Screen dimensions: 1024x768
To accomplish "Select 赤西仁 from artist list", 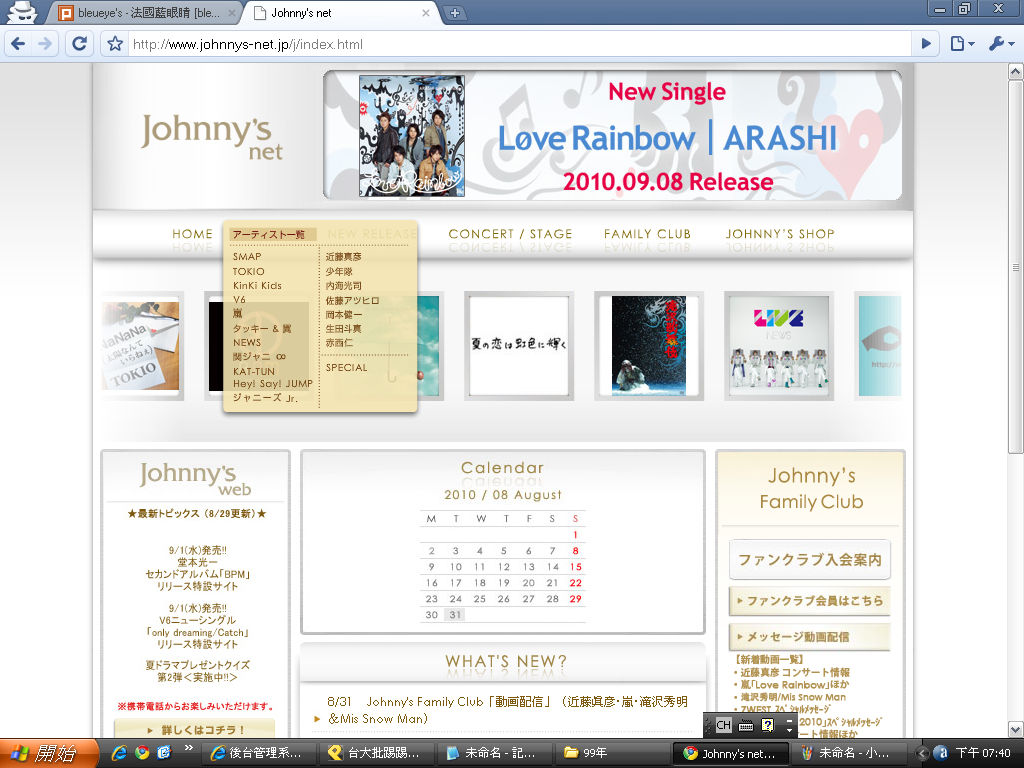I will click(x=339, y=342).
